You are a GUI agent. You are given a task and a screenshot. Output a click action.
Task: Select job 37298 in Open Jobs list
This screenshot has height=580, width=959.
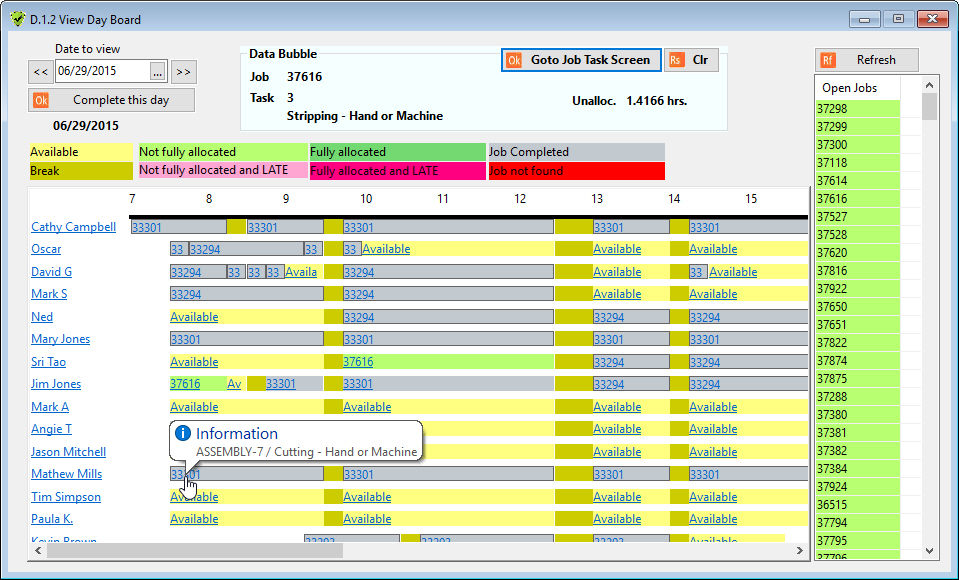(857, 109)
